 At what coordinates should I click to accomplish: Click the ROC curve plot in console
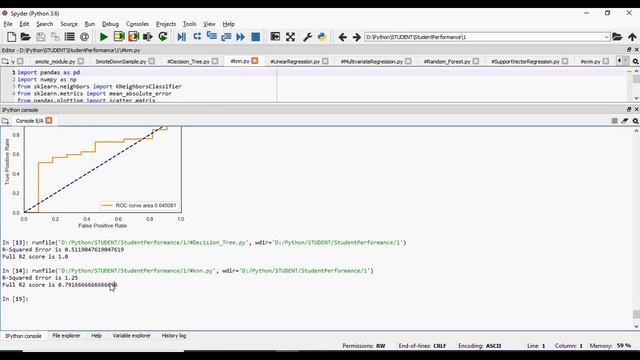point(93,177)
